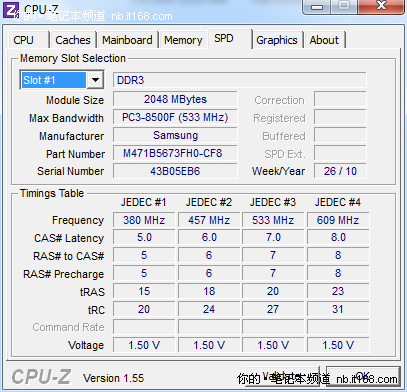407x392 pixels.
Task: Click the CPU-Z app icon in title bar
Action: click(x=11, y=10)
